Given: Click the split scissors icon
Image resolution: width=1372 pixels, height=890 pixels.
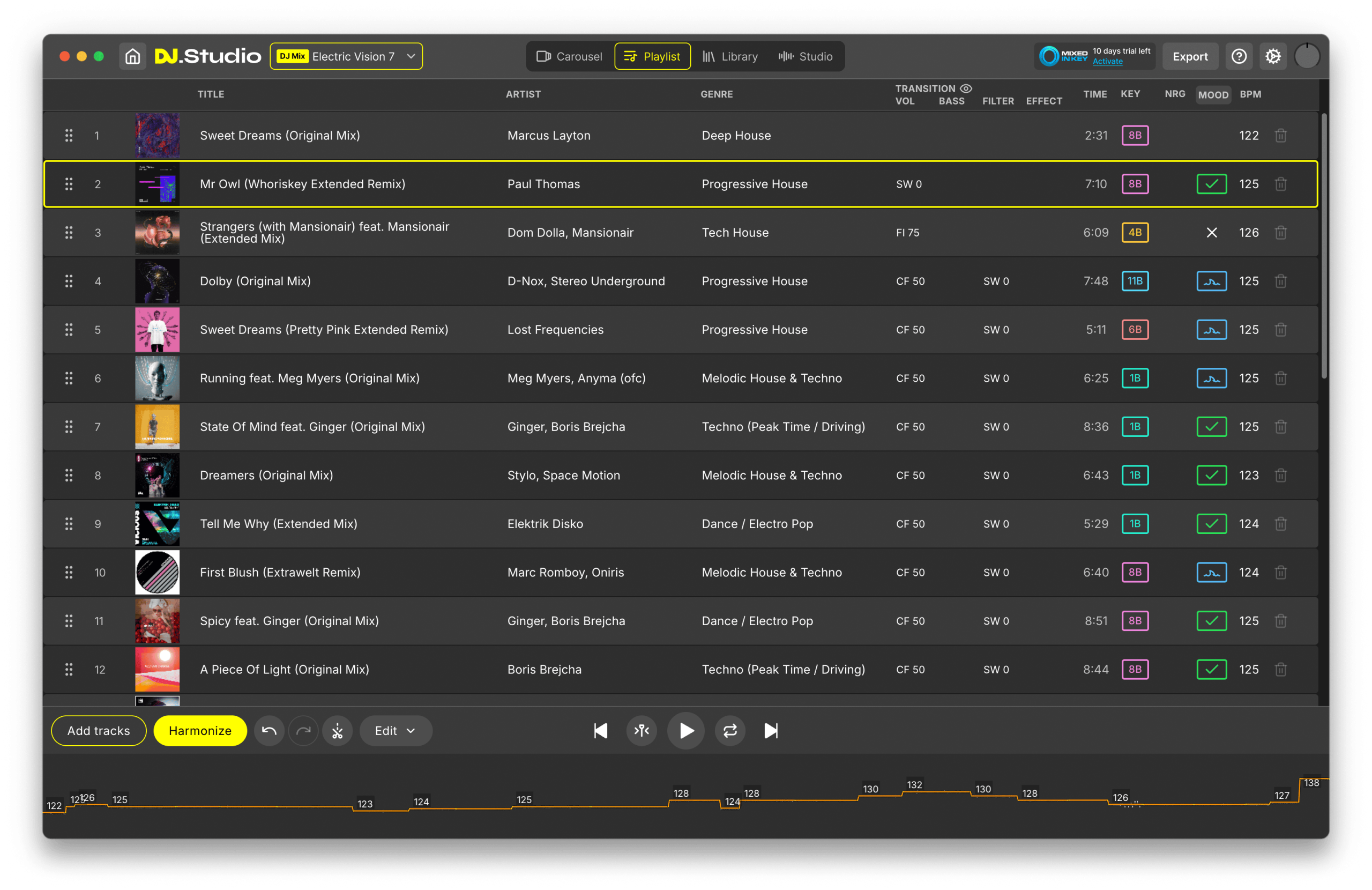Looking at the screenshot, I should 337,731.
